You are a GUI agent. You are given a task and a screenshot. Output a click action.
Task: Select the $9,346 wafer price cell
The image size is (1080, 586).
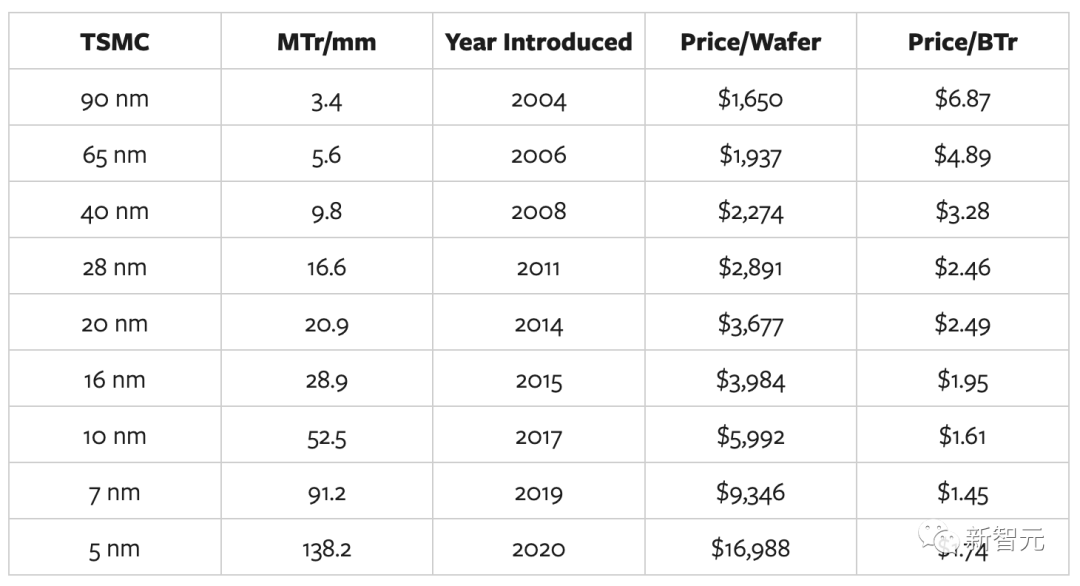click(x=750, y=493)
